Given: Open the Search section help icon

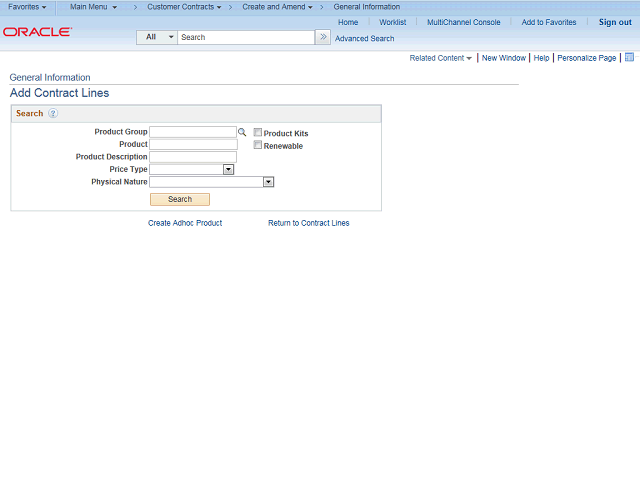Looking at the screenshot, I should coord(53,113).
